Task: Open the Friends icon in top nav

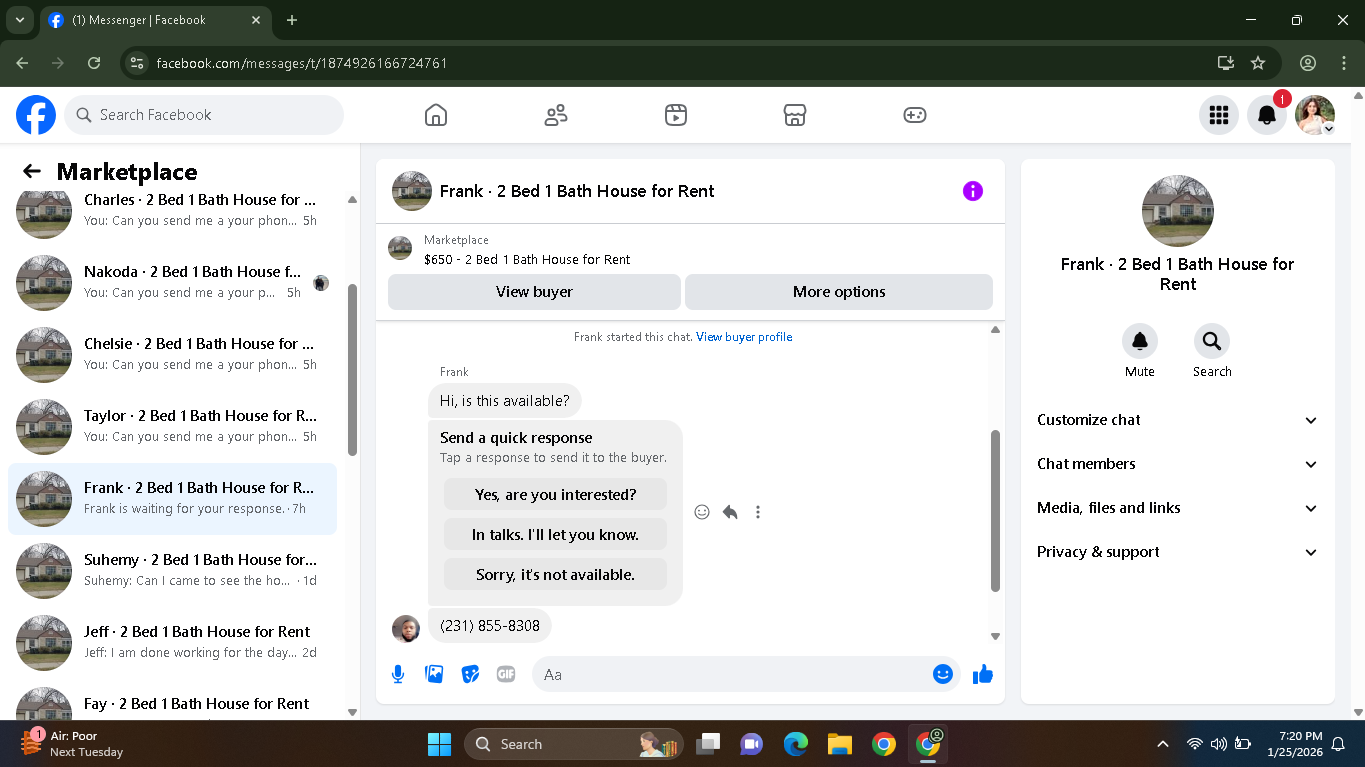Action: 556,115
